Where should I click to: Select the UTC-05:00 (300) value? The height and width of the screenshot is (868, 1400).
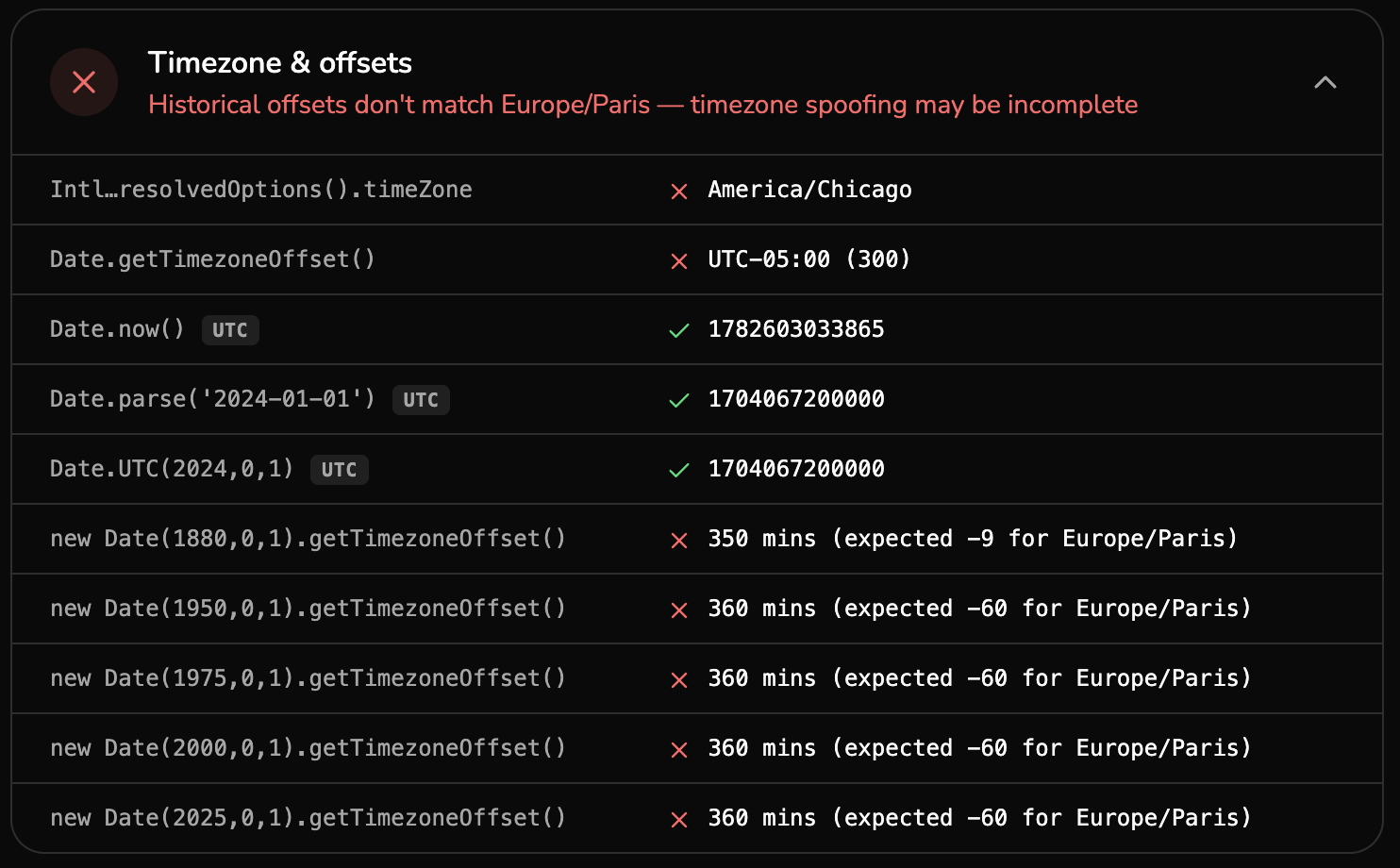(809, 259)
